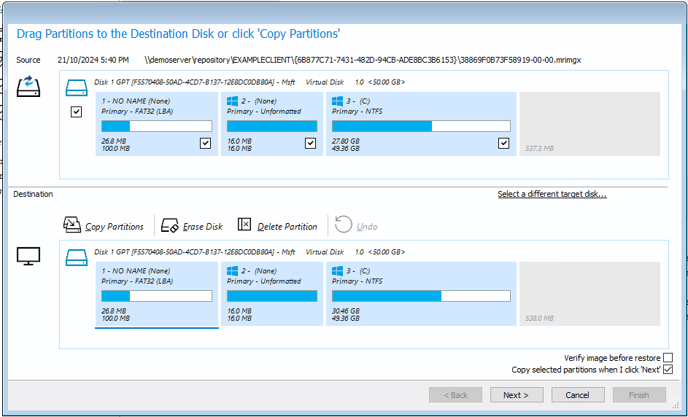Click destination 30.46 GB used size text

346,311
